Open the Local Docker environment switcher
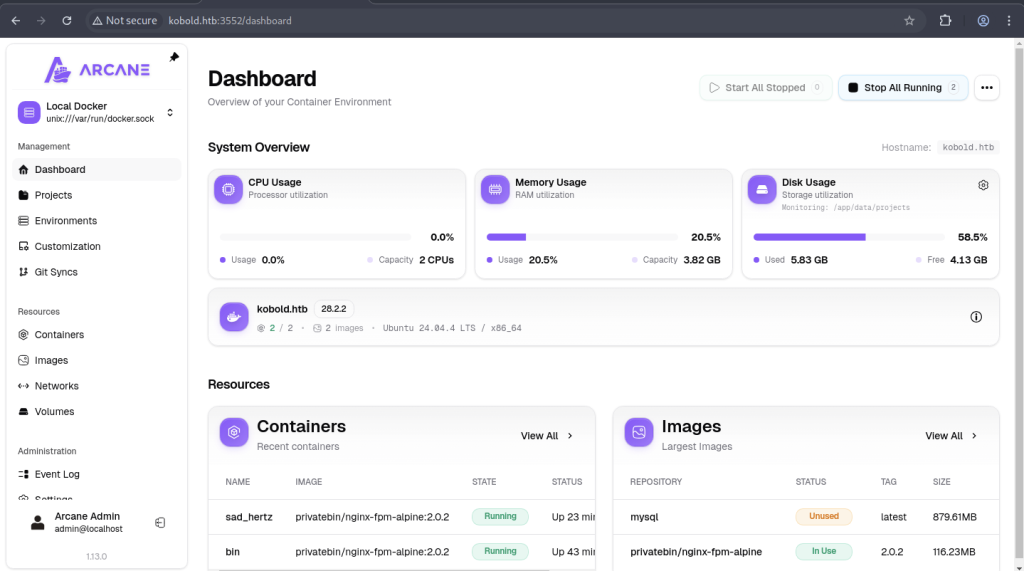 (97, 112)
